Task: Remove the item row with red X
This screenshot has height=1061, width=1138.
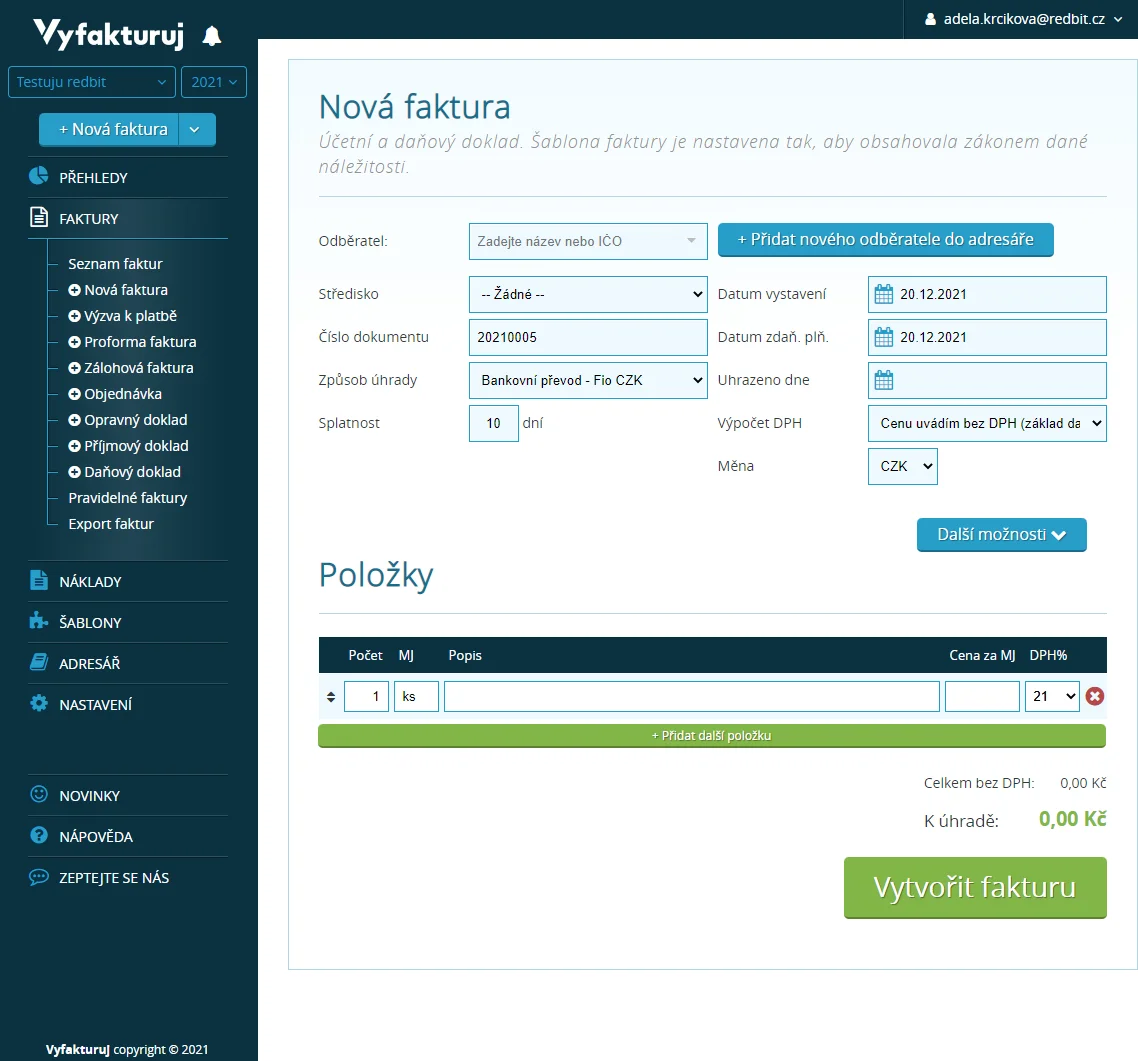Action: click(x=1095, y=696)
